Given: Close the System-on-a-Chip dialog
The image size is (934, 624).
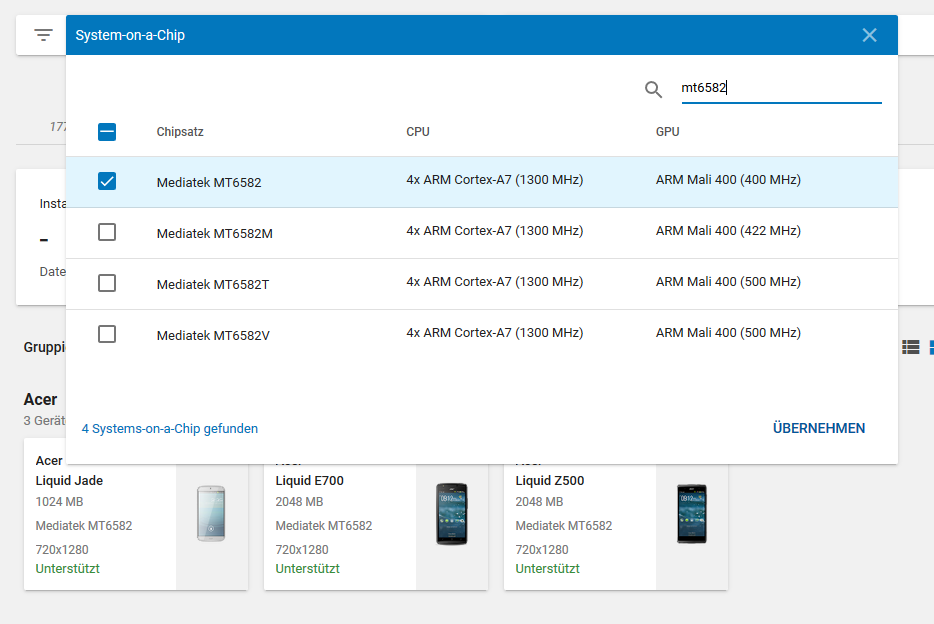Looking at the screenshot, I should pos(869,35).
